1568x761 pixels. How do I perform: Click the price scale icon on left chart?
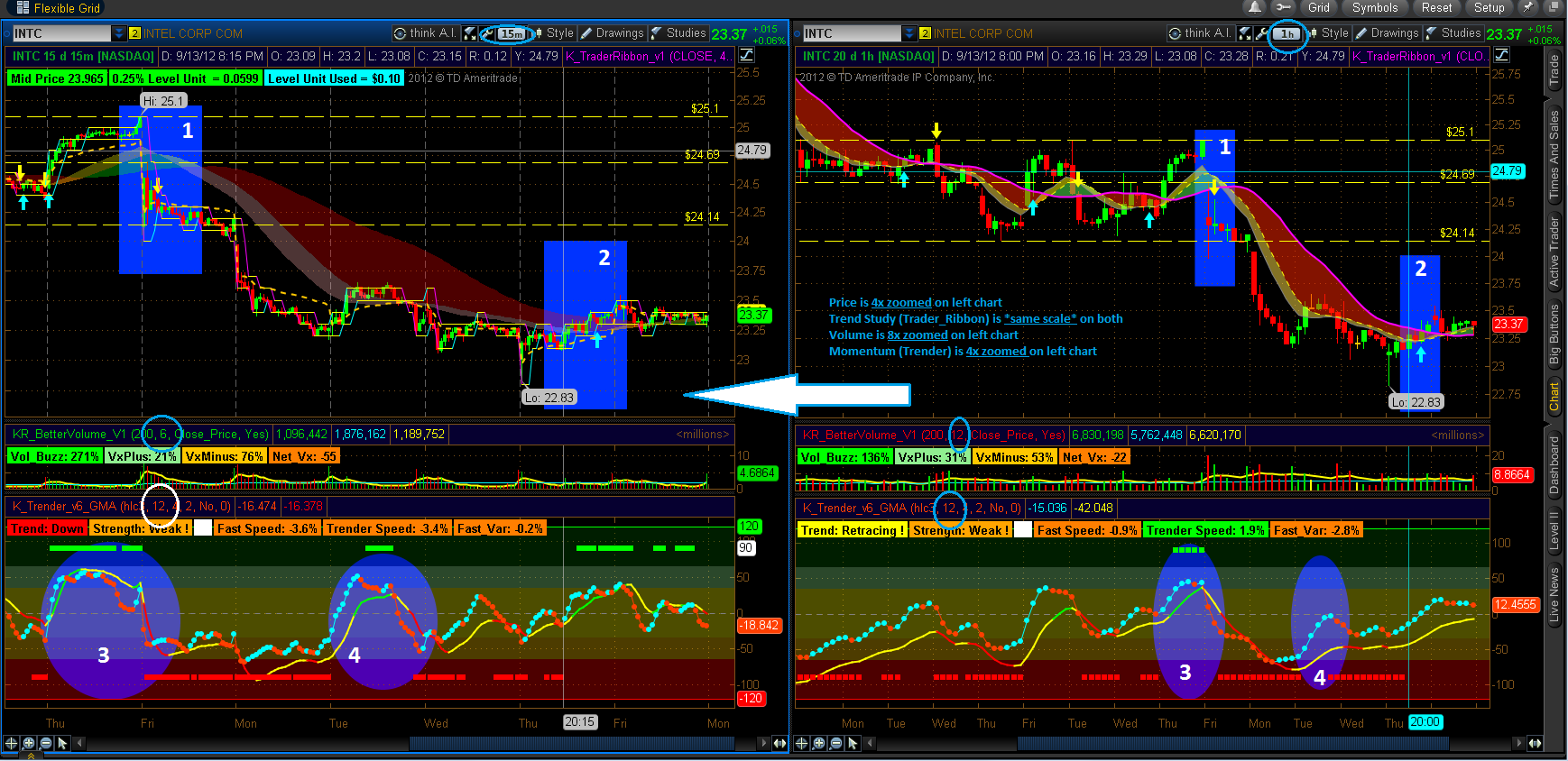(x=747, y=55)
